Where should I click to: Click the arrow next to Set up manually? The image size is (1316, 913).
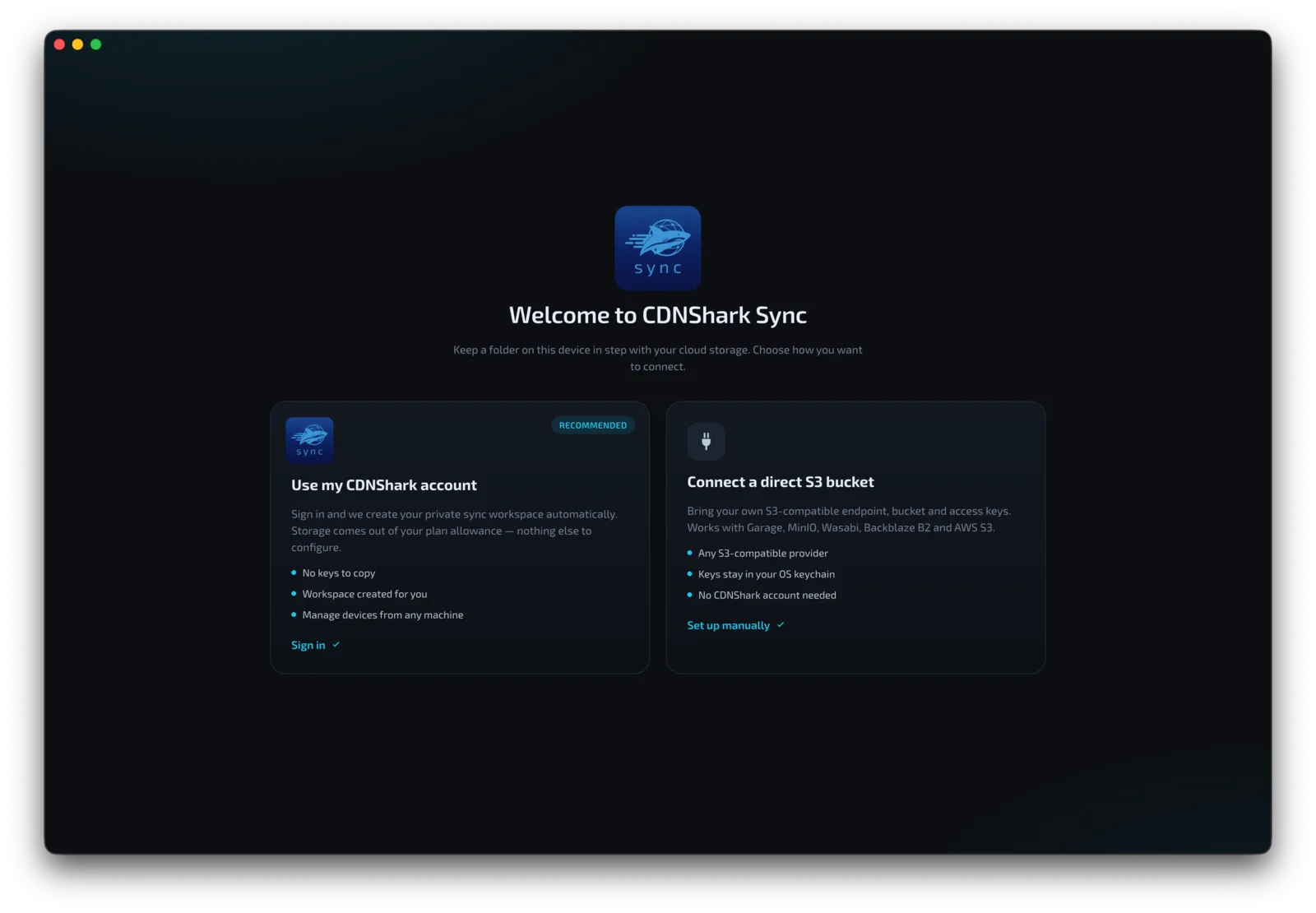coord(781,625)
